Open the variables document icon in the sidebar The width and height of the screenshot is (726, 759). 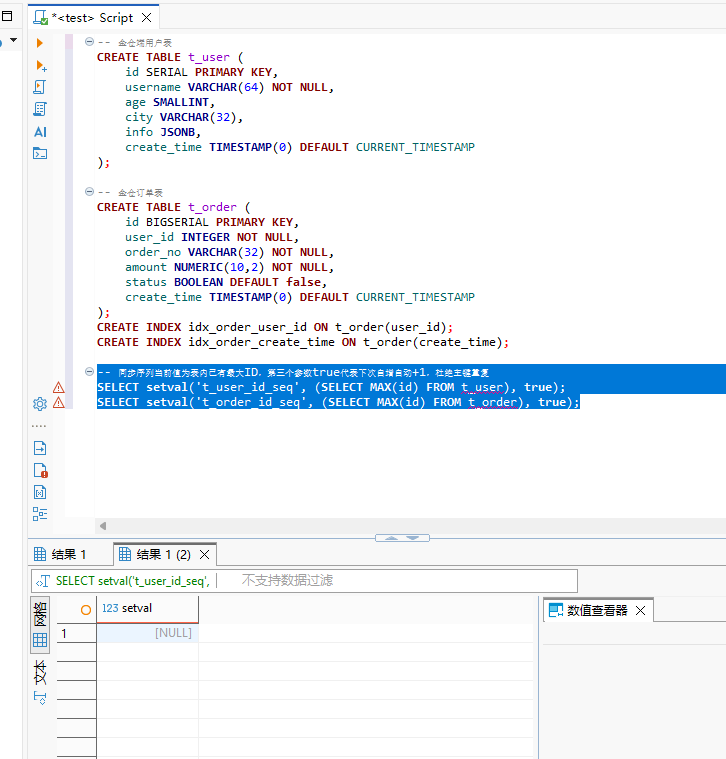coord(40,492)
